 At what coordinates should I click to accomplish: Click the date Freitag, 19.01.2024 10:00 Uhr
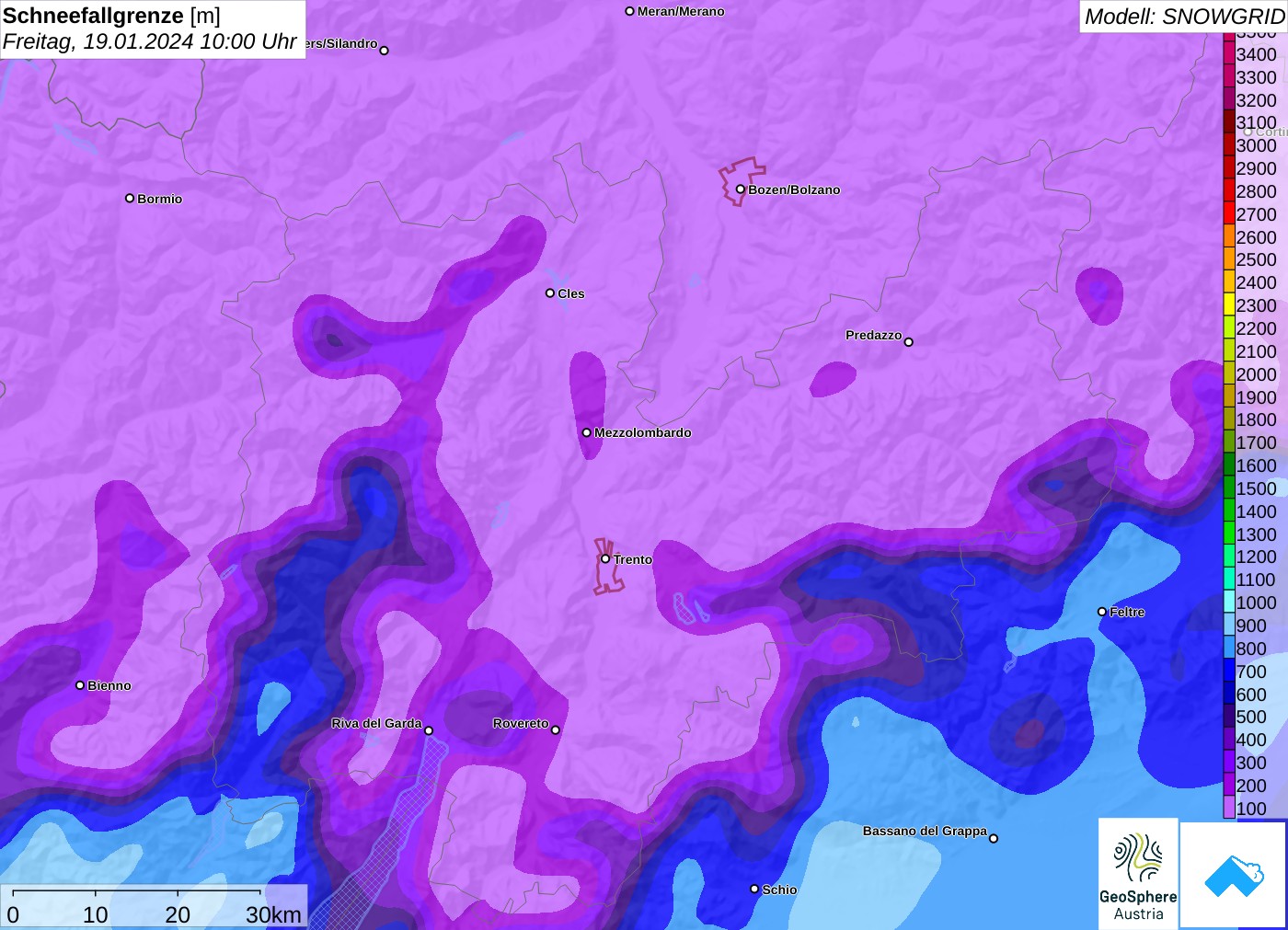coord(149,41)
